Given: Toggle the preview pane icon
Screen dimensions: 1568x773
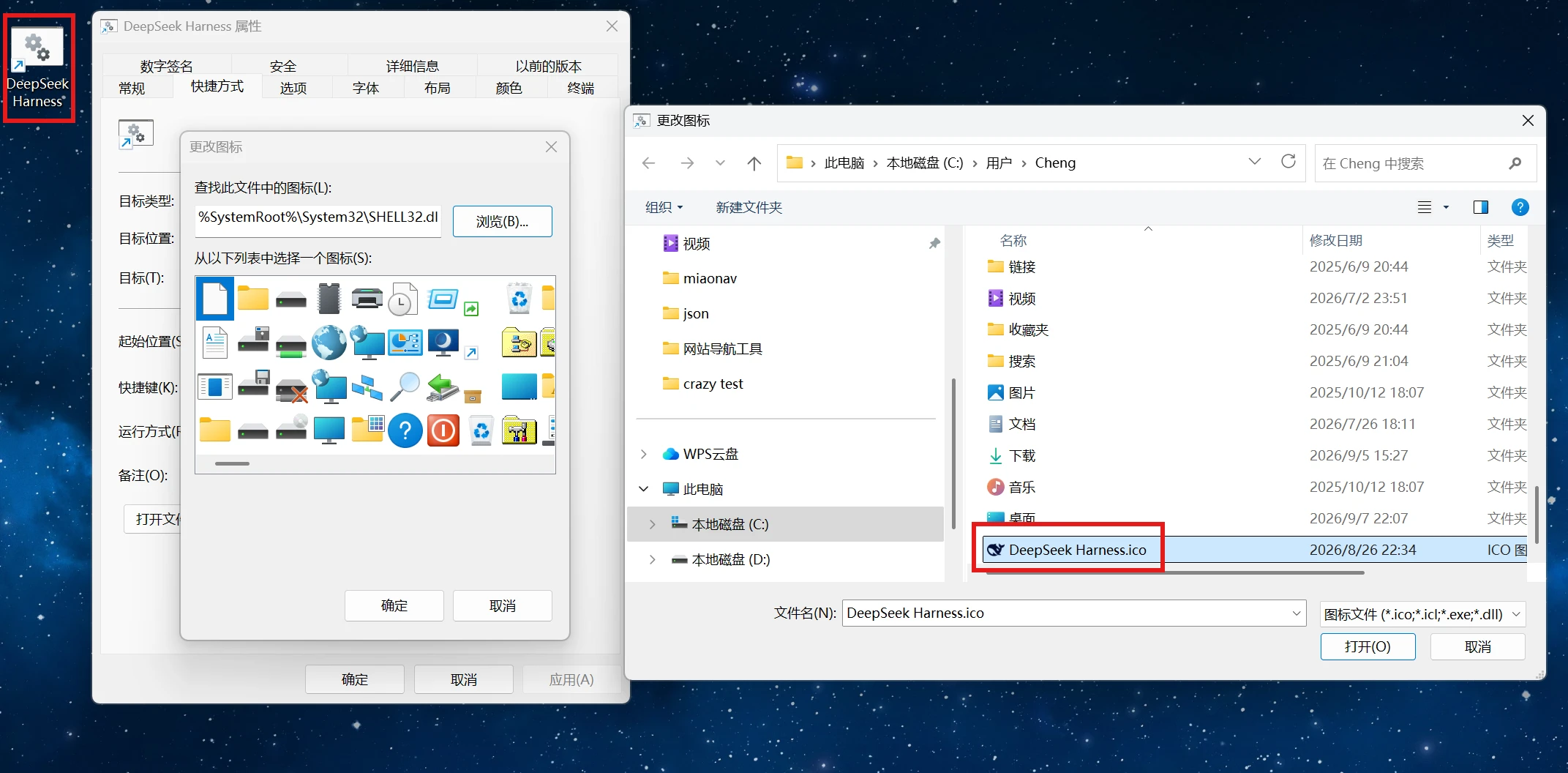Looking at the screenshot, I should [x=1480, y=207].
